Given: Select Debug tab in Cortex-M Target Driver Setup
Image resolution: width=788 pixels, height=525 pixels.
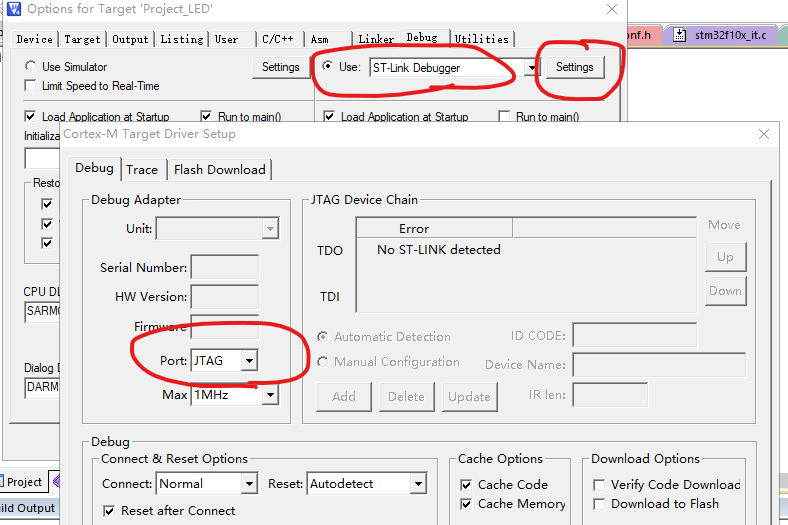Looking at the screenshot, I should (94, 168).
